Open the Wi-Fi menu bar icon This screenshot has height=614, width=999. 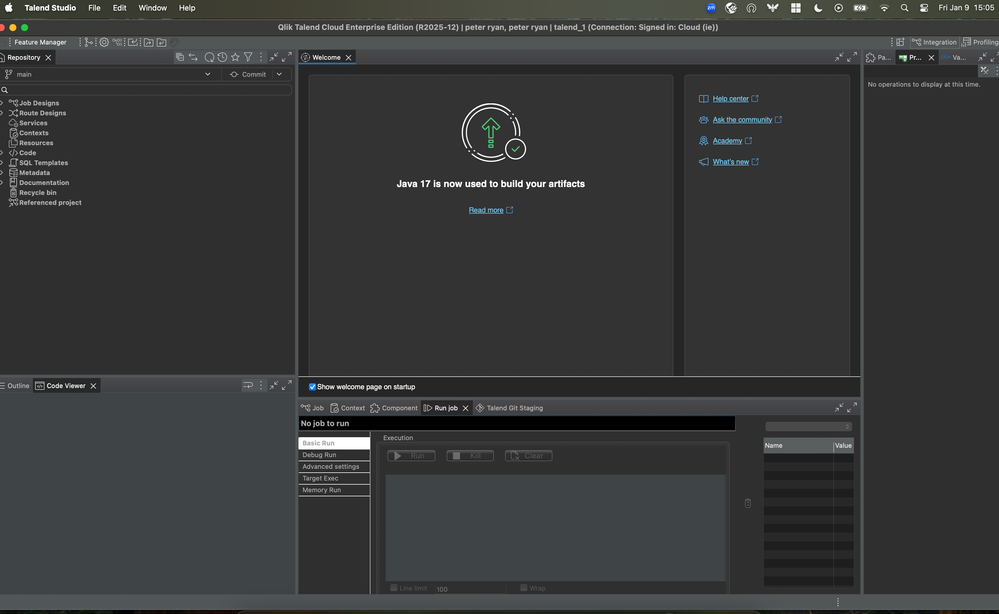pyautogui.click(x=884, y=8)
